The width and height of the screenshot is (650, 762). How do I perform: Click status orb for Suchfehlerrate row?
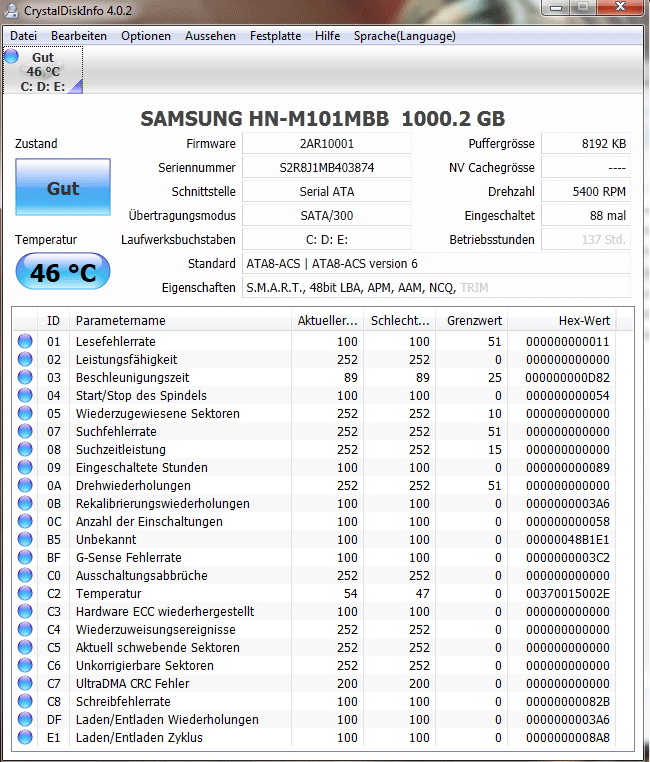[x=25, y=431]
